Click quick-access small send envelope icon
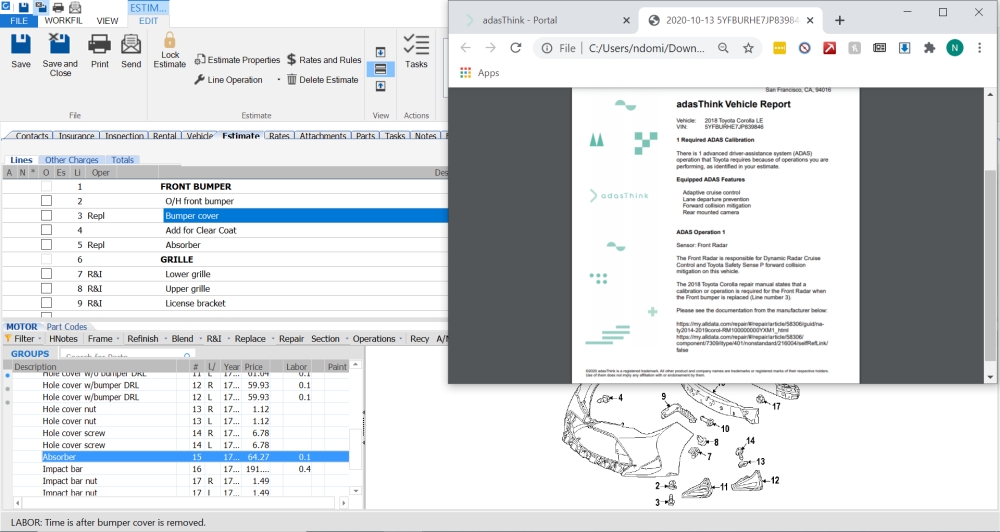The image size is (1000, 532). click(x=75, y=8)
